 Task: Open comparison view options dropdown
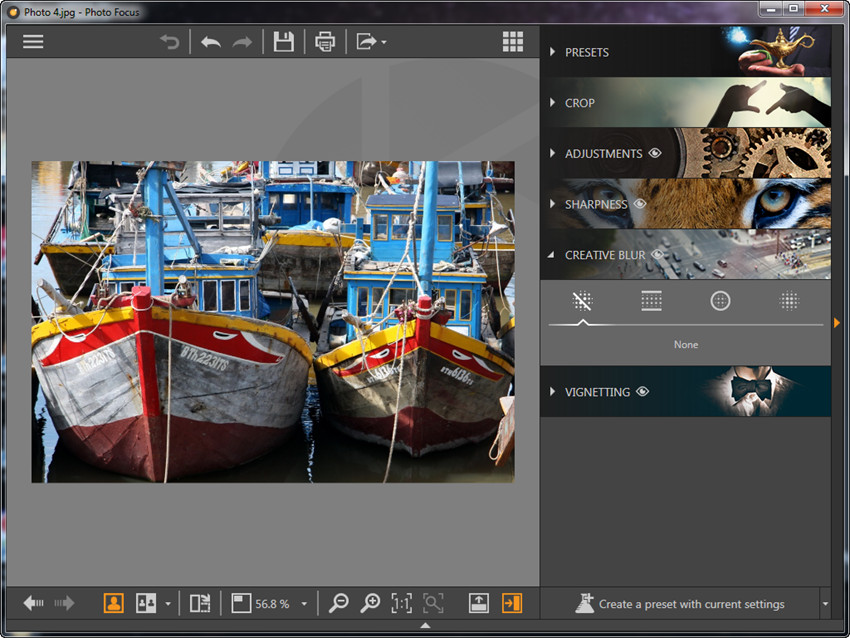point(168,603)
